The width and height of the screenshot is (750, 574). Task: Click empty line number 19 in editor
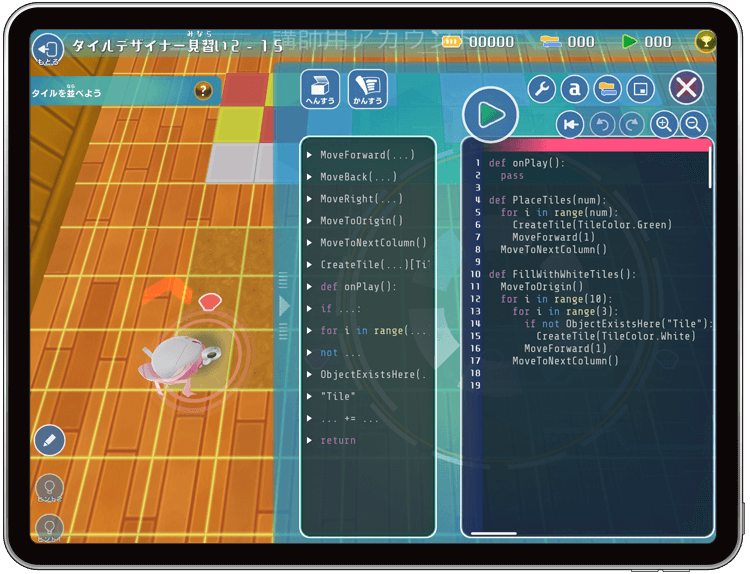coord(475,386)
